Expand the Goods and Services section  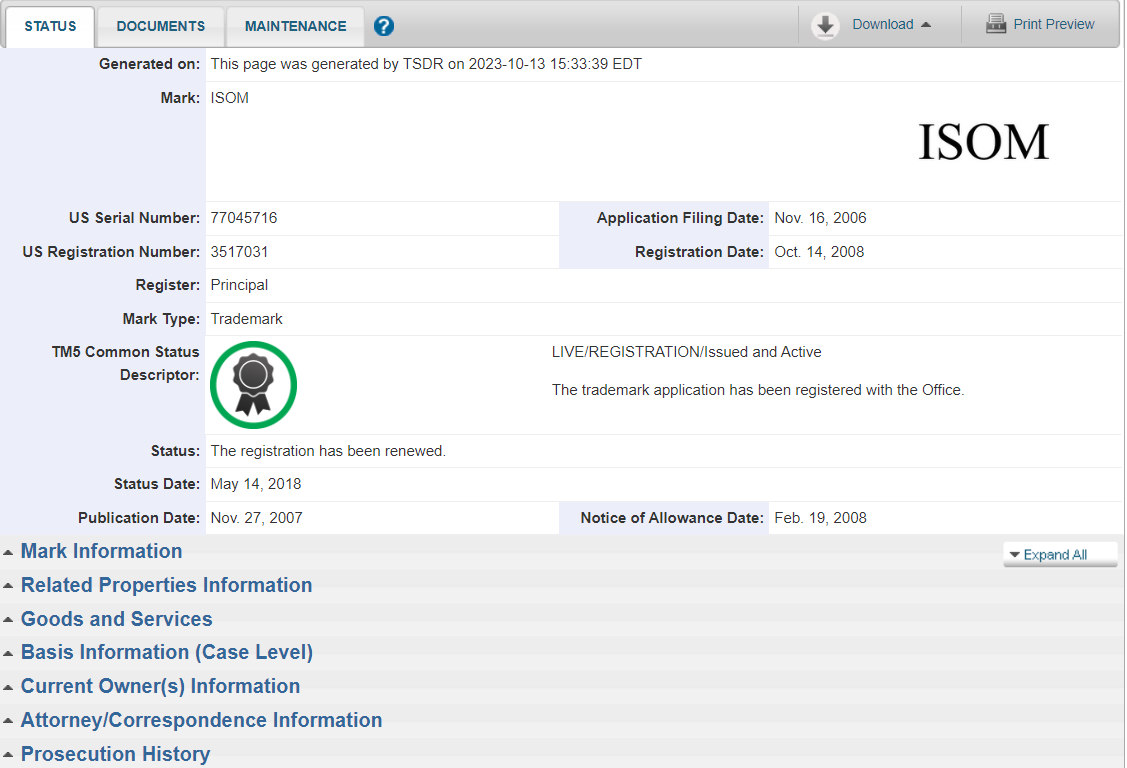116,619
